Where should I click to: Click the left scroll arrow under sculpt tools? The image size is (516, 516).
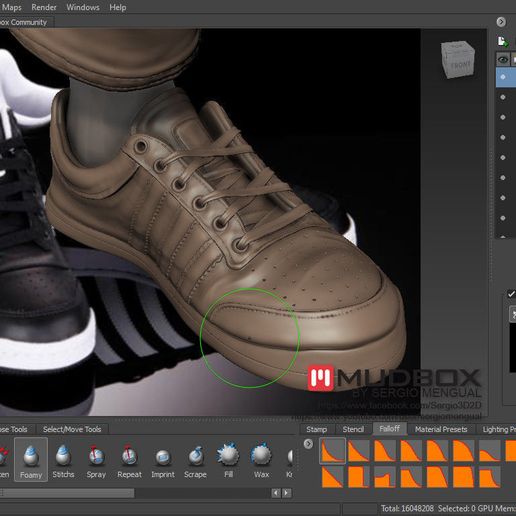(x=276, y=493)
